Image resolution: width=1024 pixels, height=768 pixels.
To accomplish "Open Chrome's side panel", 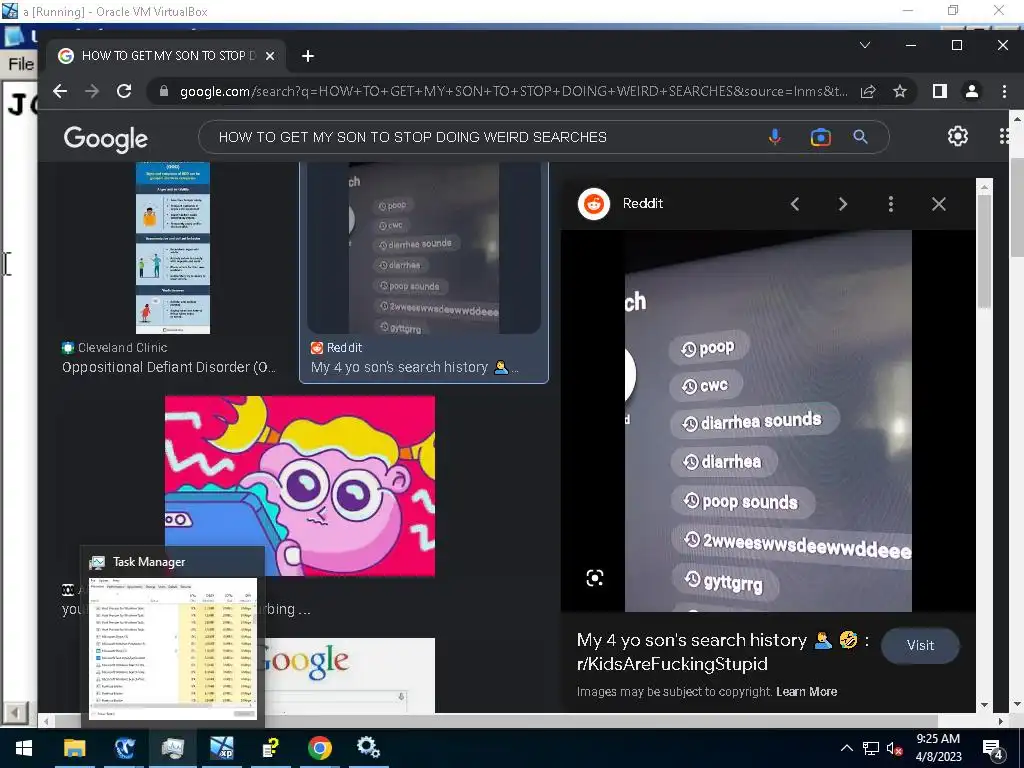I will (940, 91).
